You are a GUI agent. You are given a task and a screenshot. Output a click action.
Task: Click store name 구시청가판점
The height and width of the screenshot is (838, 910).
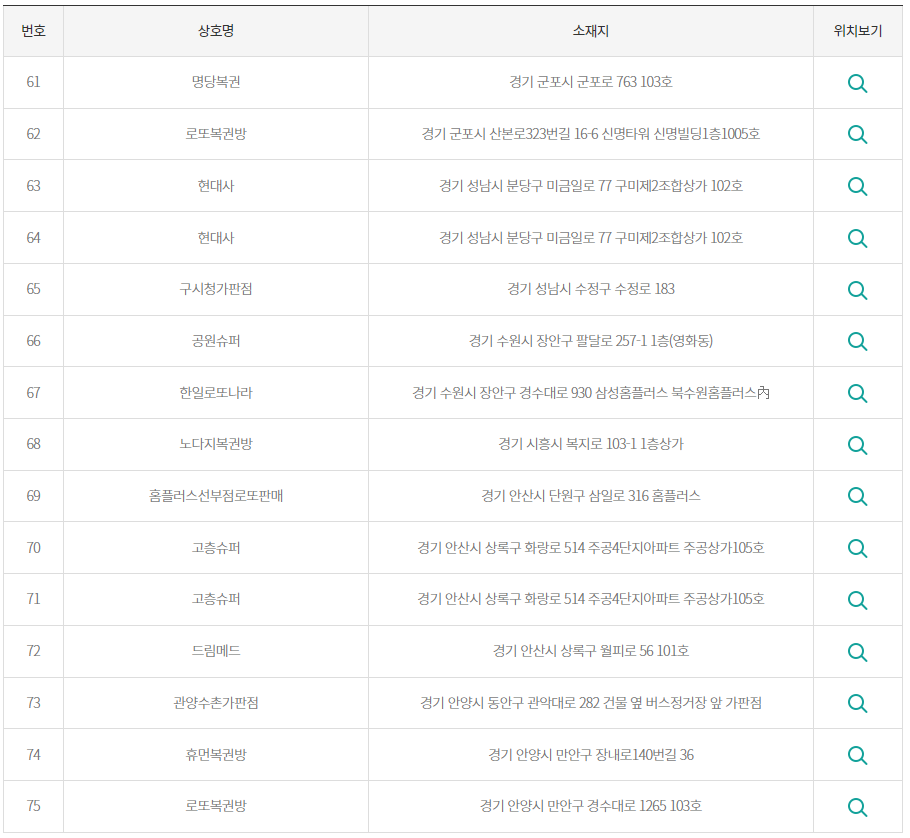[x=216, y=289]
